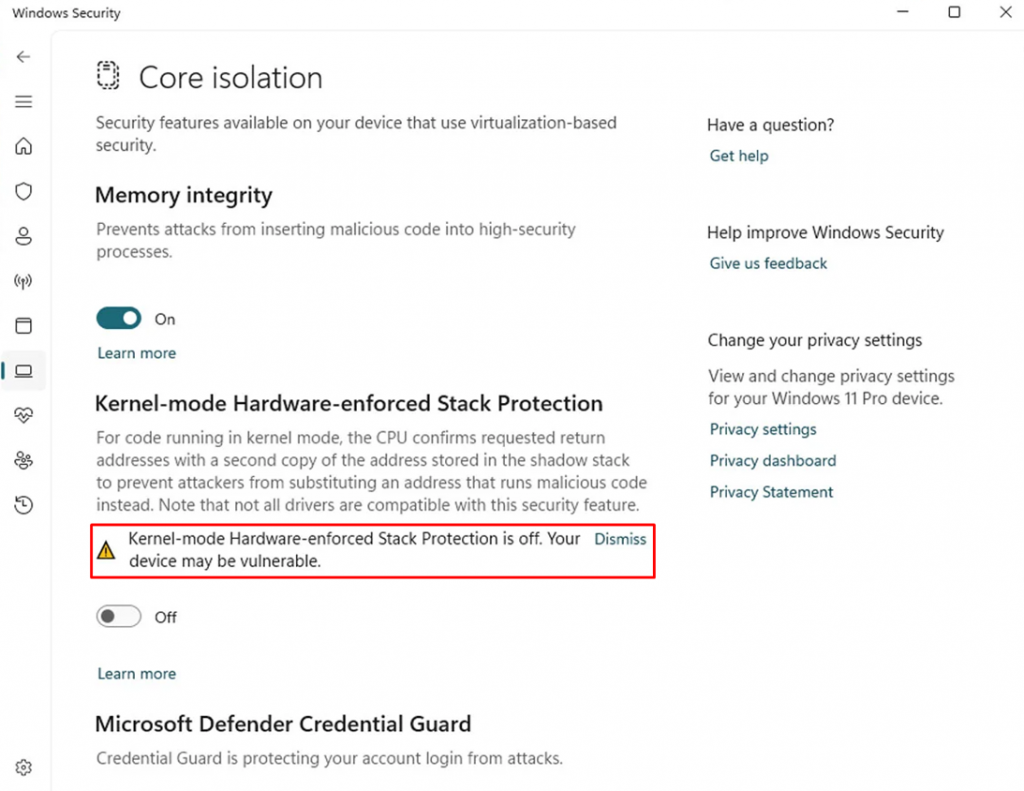Open Virus & threat protection shield icon

pos(24,191)
